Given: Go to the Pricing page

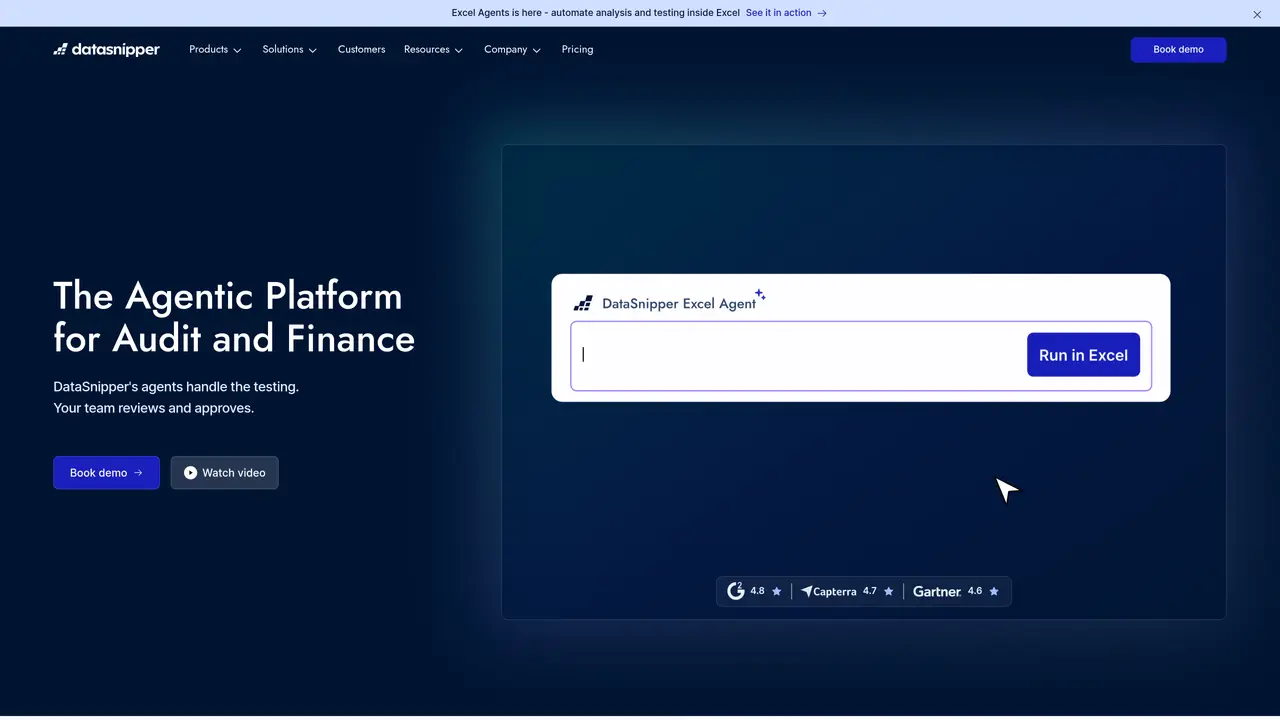Looking at the screenshot, I should click(x=577, y=49).
